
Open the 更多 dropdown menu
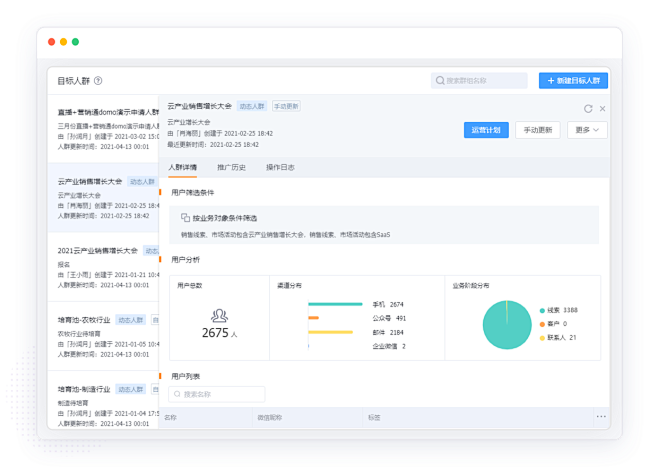tap(587, 130)
